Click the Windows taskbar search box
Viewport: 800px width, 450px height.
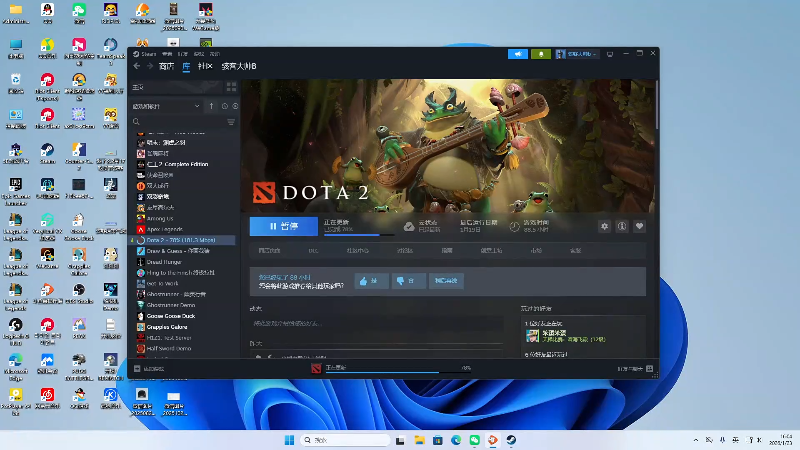point(345,440)
